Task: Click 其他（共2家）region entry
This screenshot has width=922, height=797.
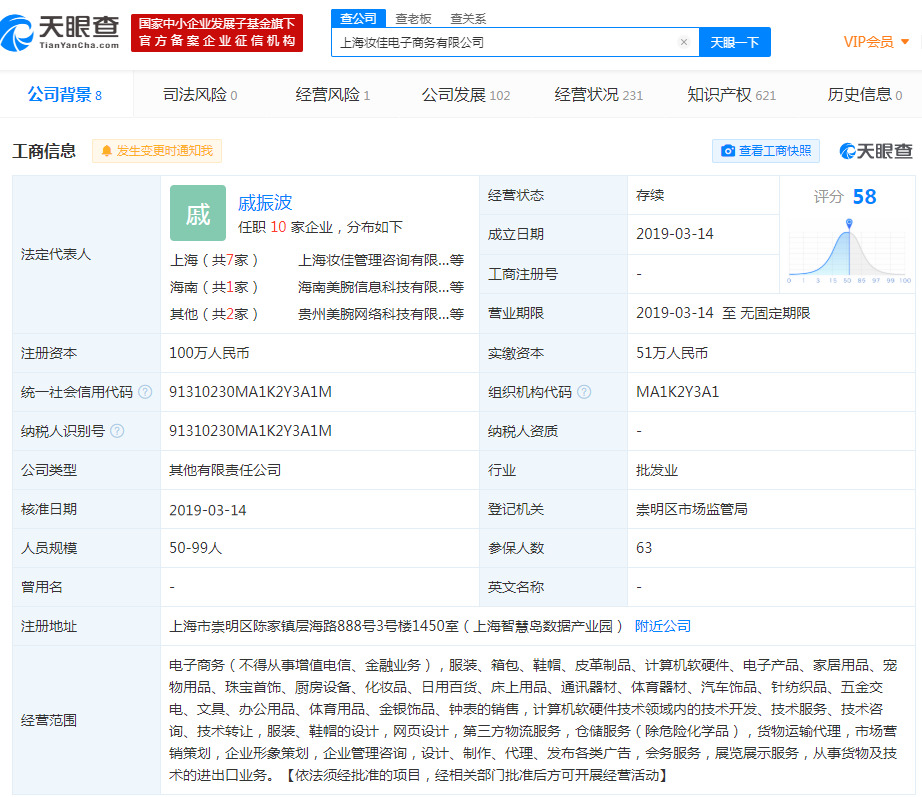Action: tap(214, 314)
